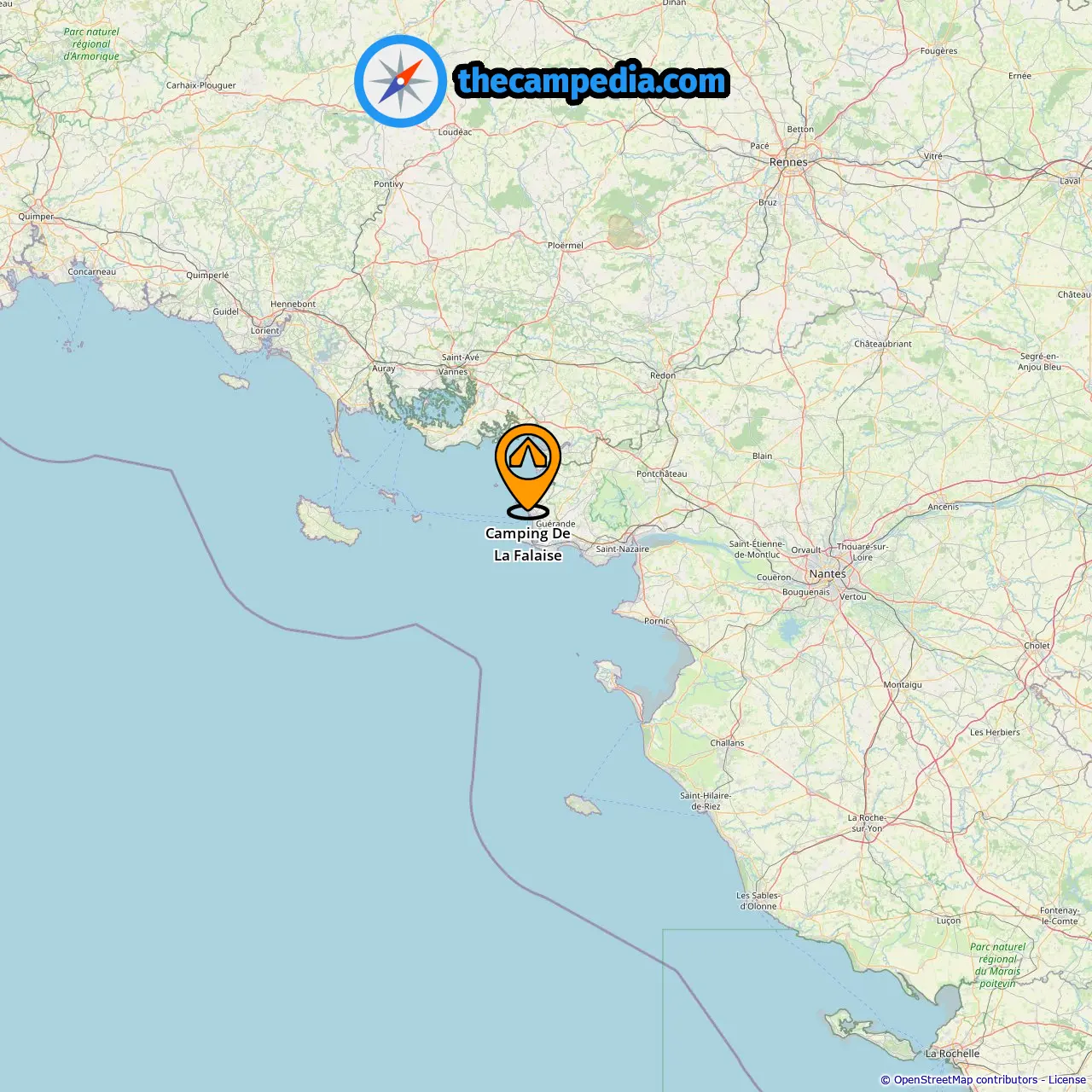Select the Camping De La Falaise label
Image resolution: width=1092 pixels, height=1092 pixels.
pyautogui.click(x=528, y=544)
